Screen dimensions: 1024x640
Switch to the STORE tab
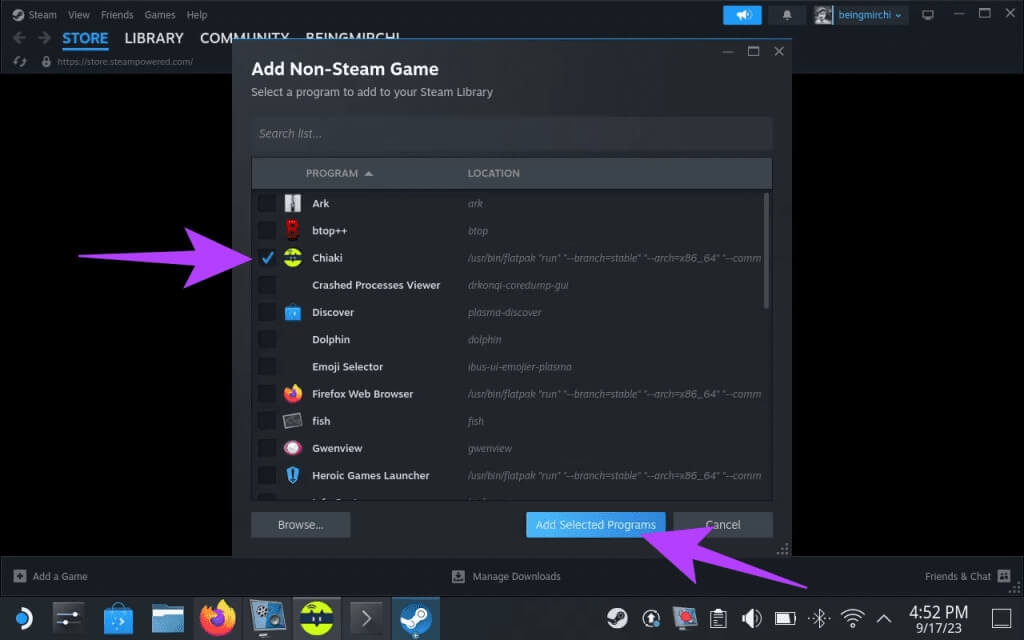coord(85,38)
